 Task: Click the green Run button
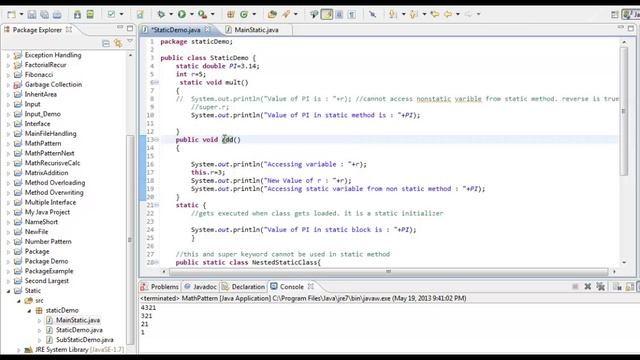[182, 14]
